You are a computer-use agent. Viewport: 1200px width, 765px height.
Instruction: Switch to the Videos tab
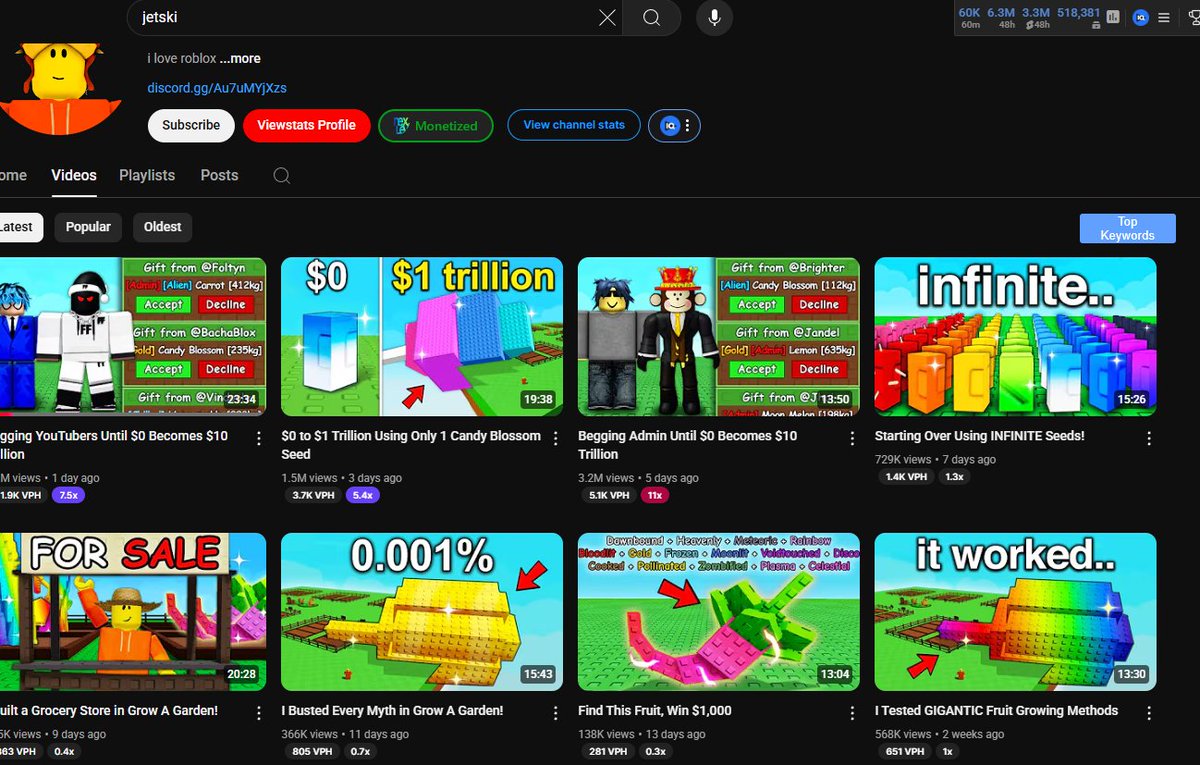coord(74,175)
